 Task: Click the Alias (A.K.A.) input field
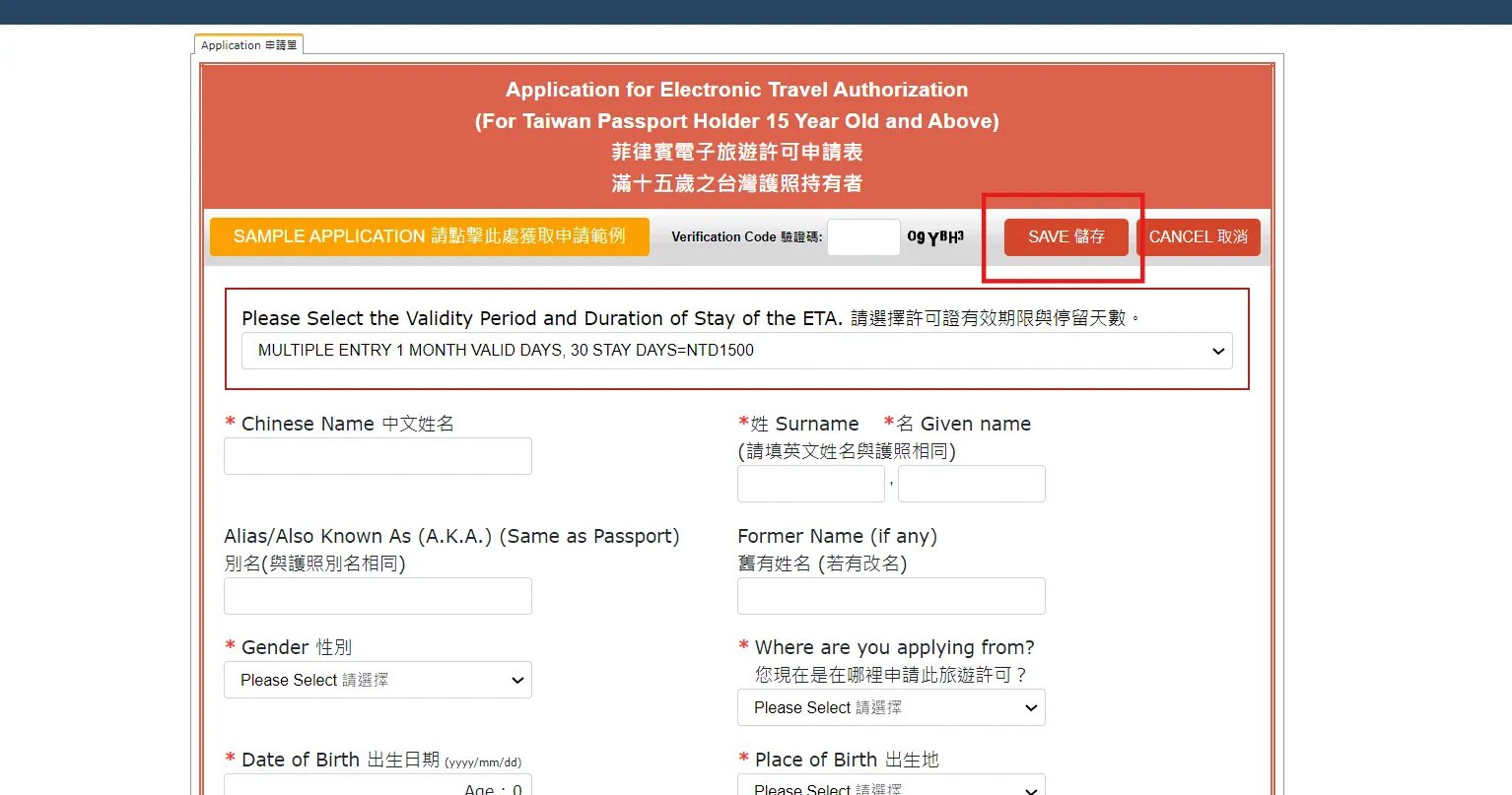pyautogui.click(x=378, y=596)
